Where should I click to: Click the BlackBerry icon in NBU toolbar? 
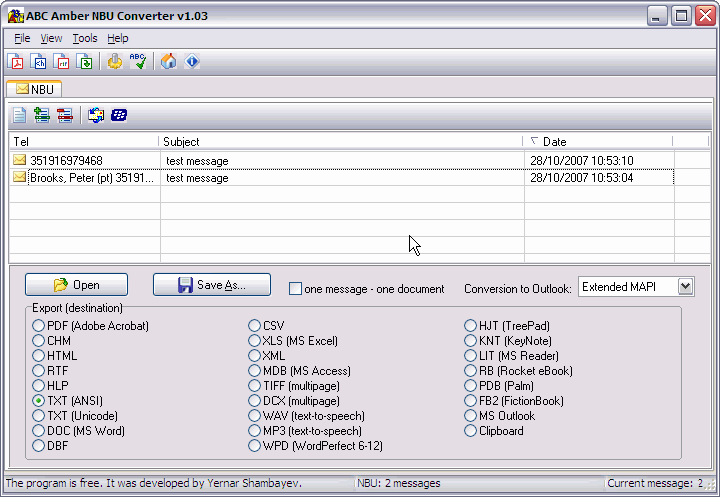pos(119,115)
